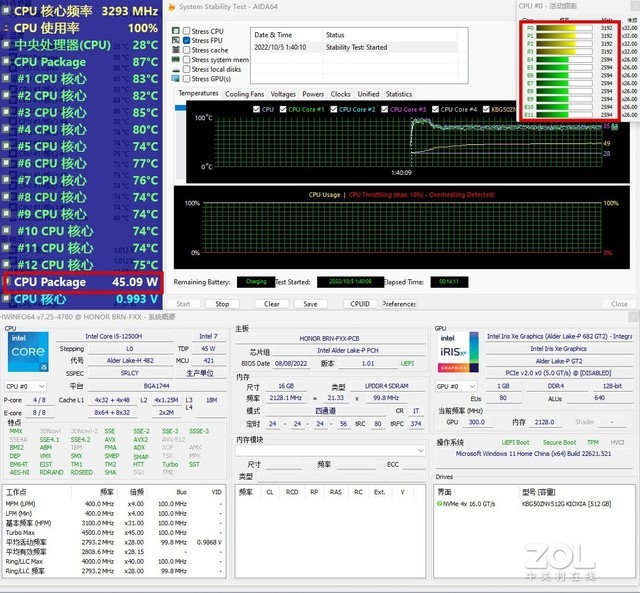Click the icon beside Stress GPU(s)
Viewport: 640px width, 593px height.
[176, 78]
